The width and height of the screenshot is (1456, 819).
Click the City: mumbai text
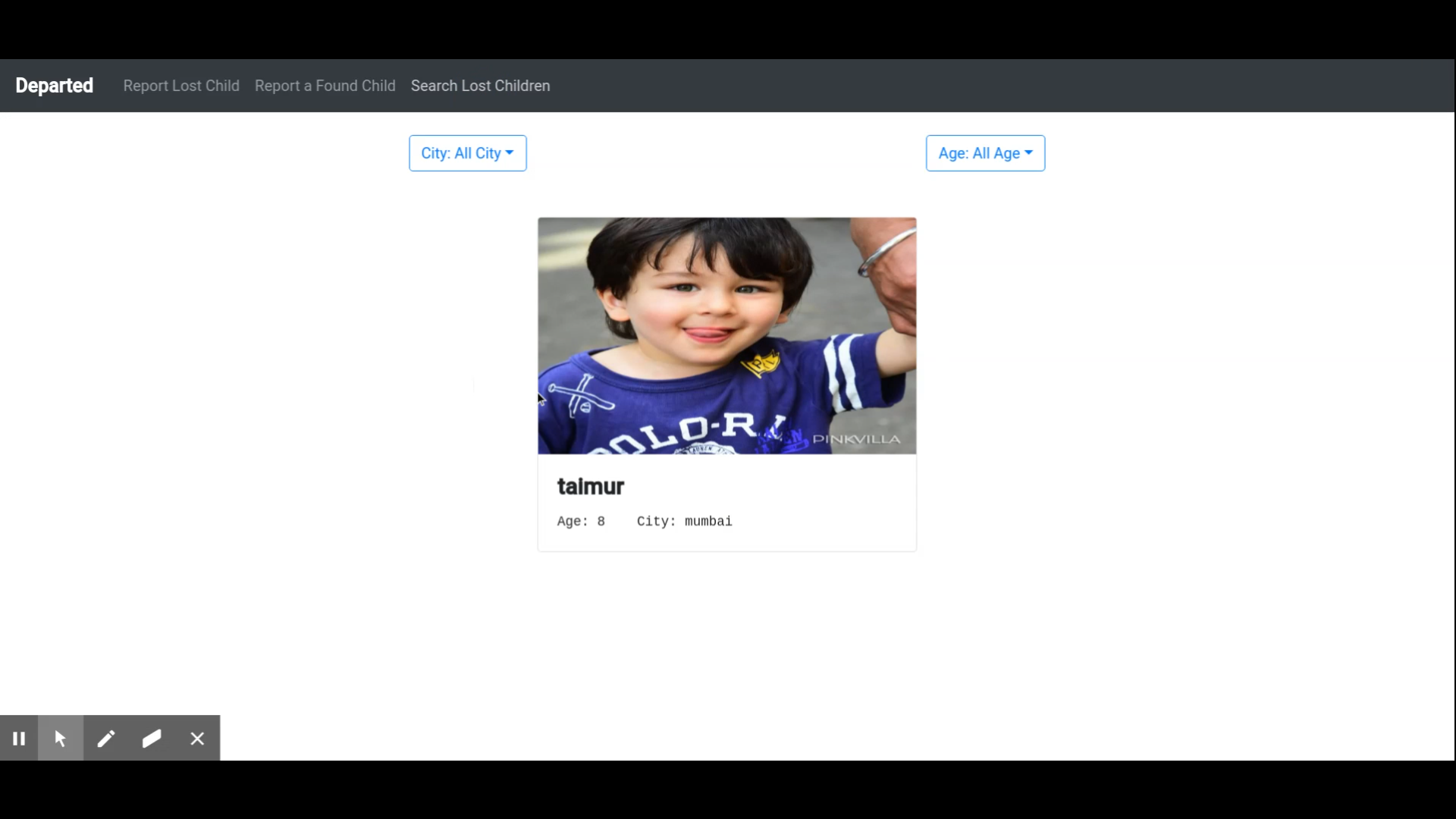pyautogui.click(x=684, y=521)
